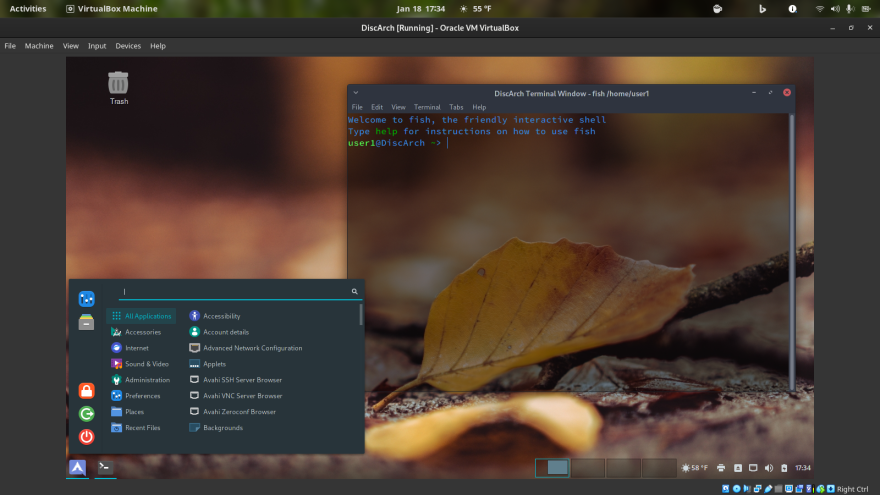
Task: Select the Preferences category
Action: coord(136,396)
